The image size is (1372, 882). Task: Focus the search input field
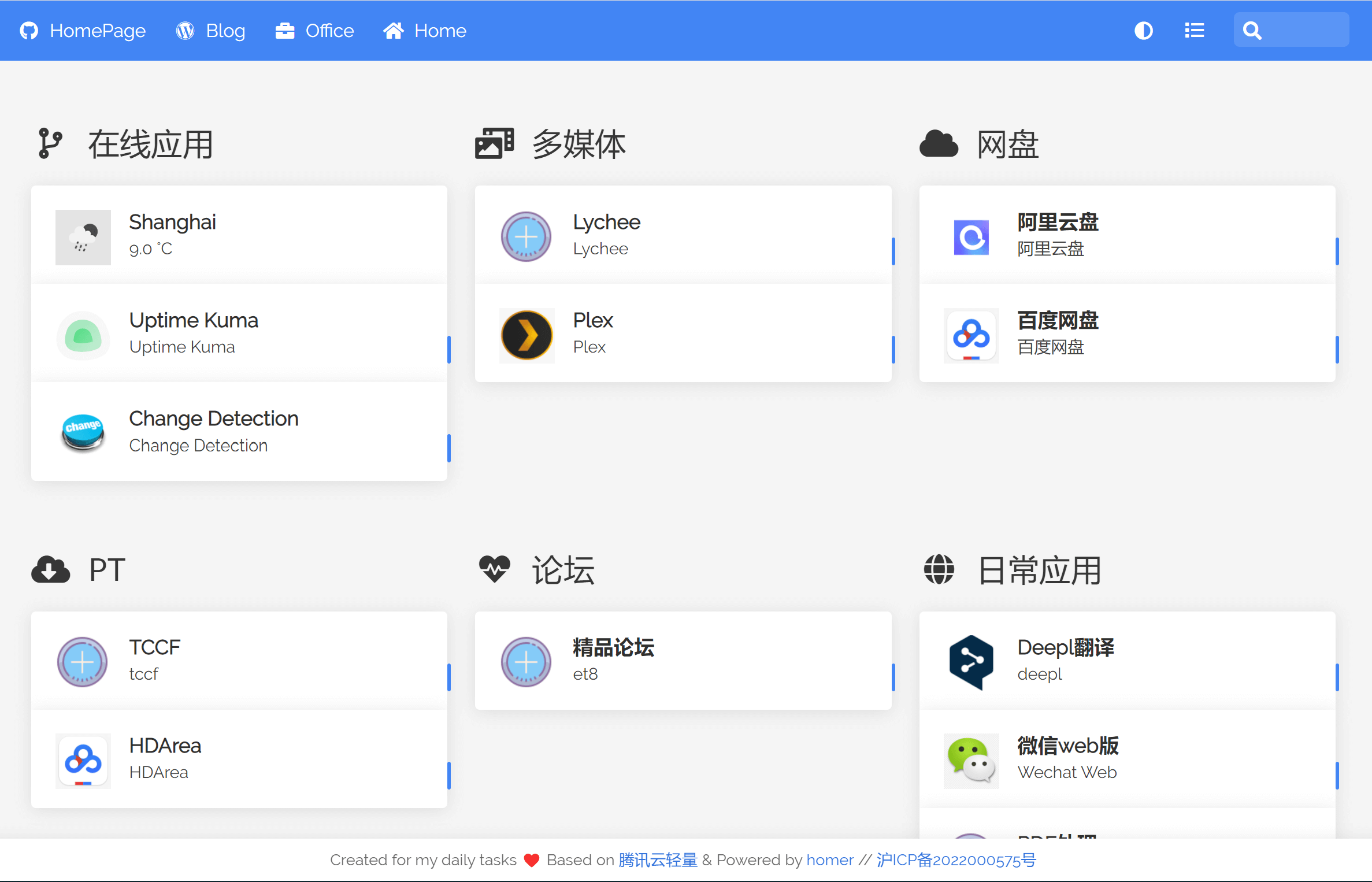(x=1291, y=30)
